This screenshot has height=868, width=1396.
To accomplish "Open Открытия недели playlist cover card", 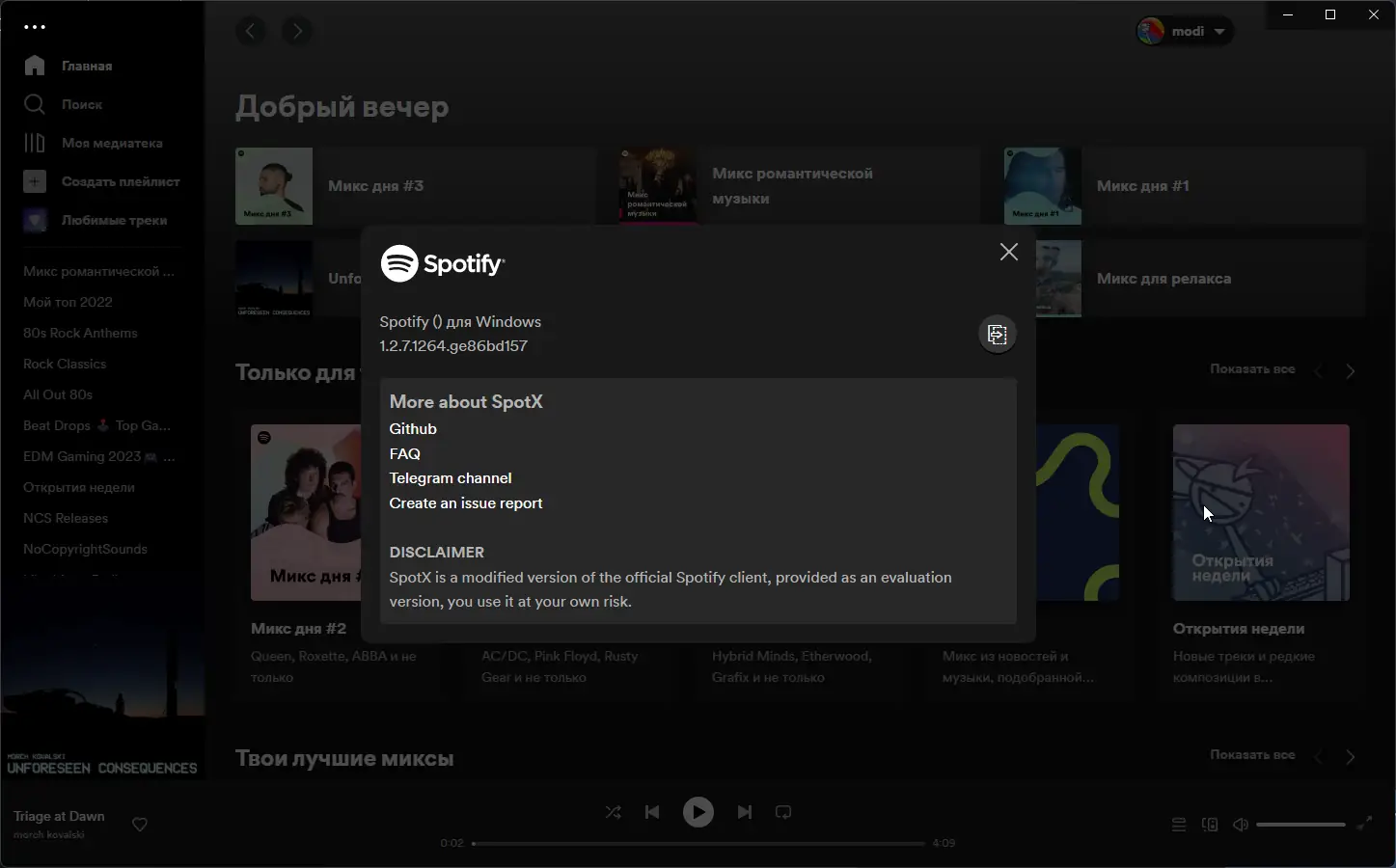I will point(1261,512).
